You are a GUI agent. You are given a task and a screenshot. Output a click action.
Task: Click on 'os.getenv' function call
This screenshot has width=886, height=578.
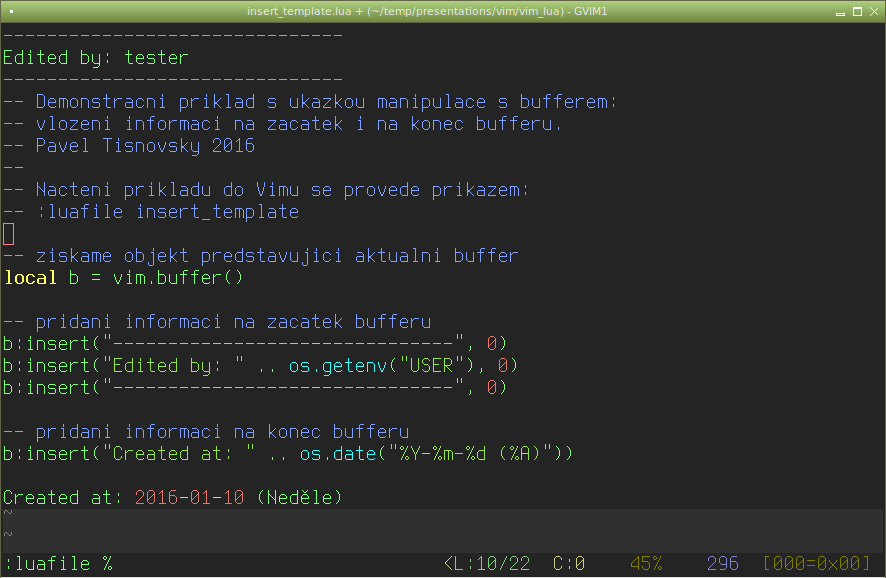[337, 366]
